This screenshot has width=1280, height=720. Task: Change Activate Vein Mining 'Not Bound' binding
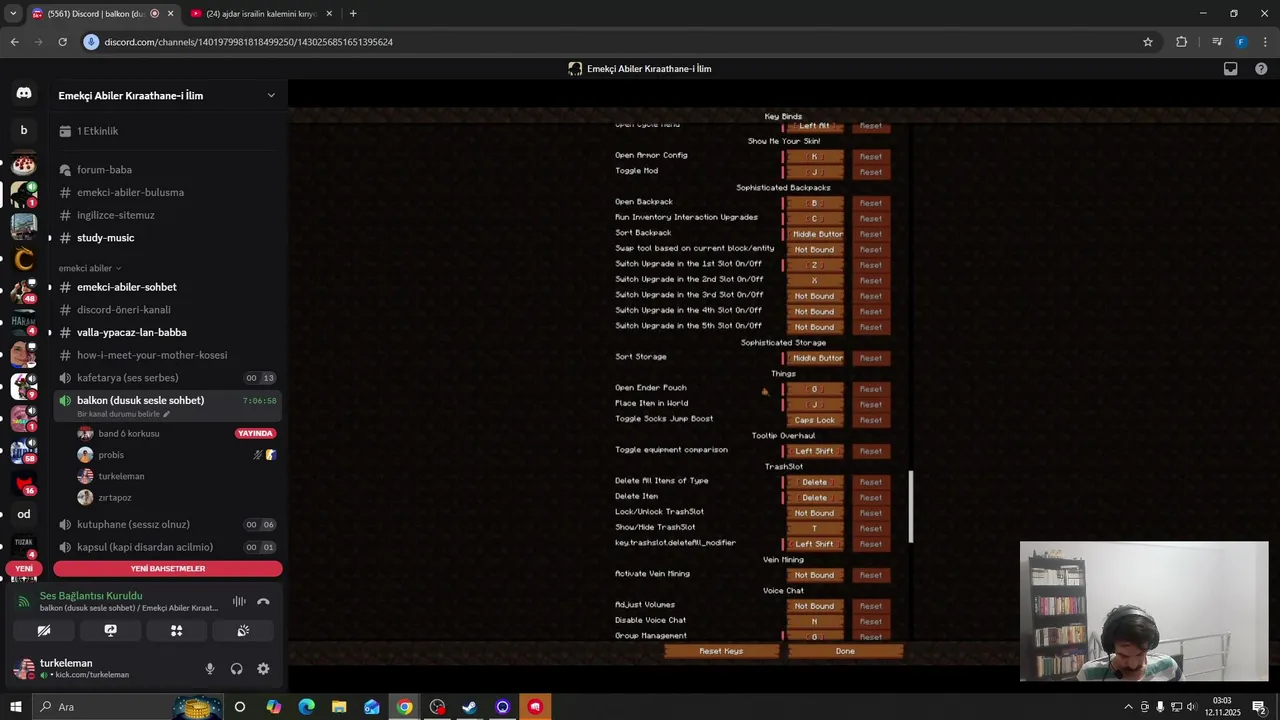click(814, 575)
